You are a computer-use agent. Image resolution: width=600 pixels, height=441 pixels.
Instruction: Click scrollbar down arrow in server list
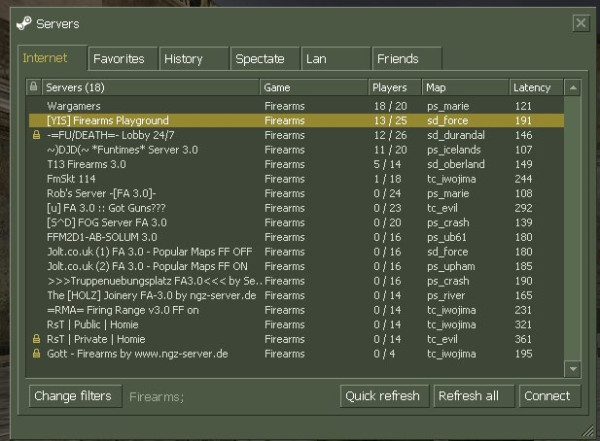(573, 368)
